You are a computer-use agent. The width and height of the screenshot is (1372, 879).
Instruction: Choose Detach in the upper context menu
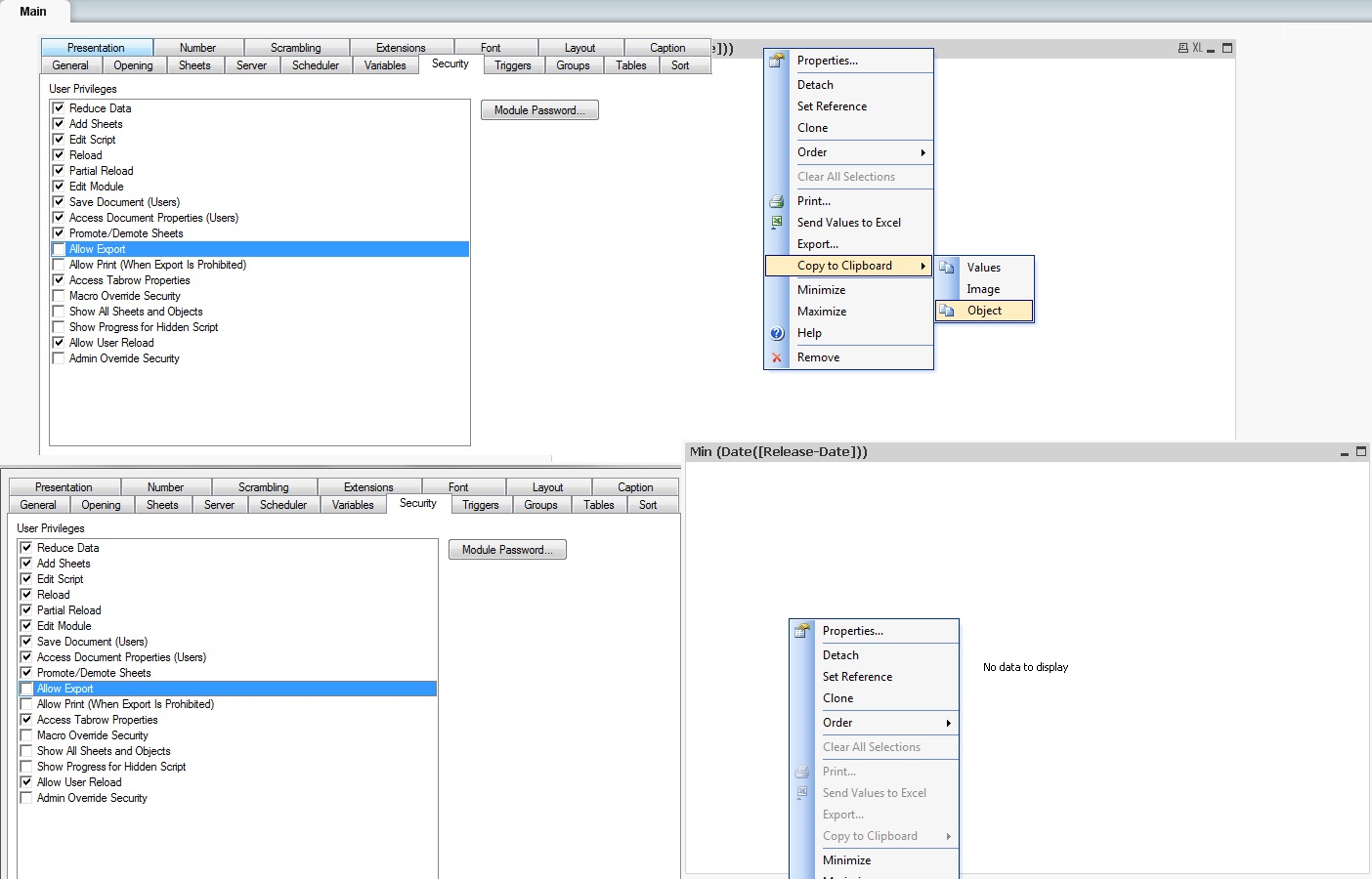(x=848, y=85)
